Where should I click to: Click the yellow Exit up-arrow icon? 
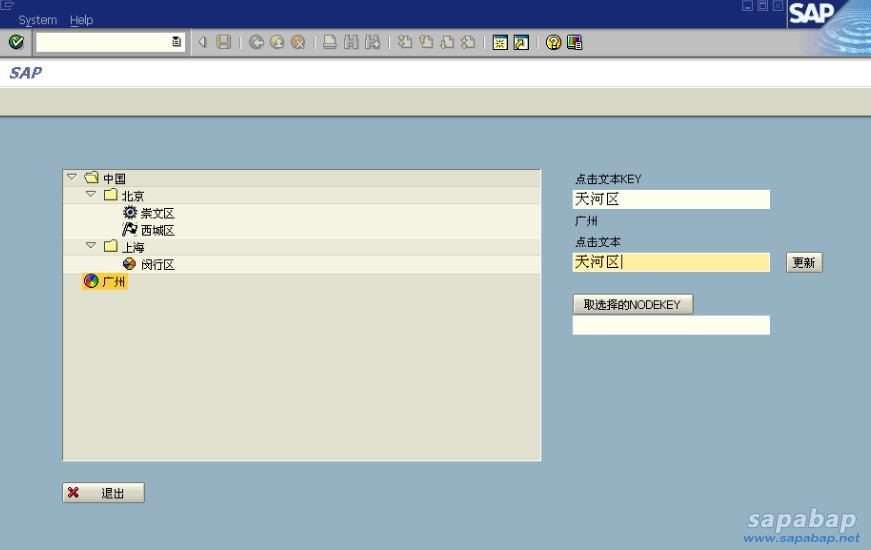click(x=277, y=42)
